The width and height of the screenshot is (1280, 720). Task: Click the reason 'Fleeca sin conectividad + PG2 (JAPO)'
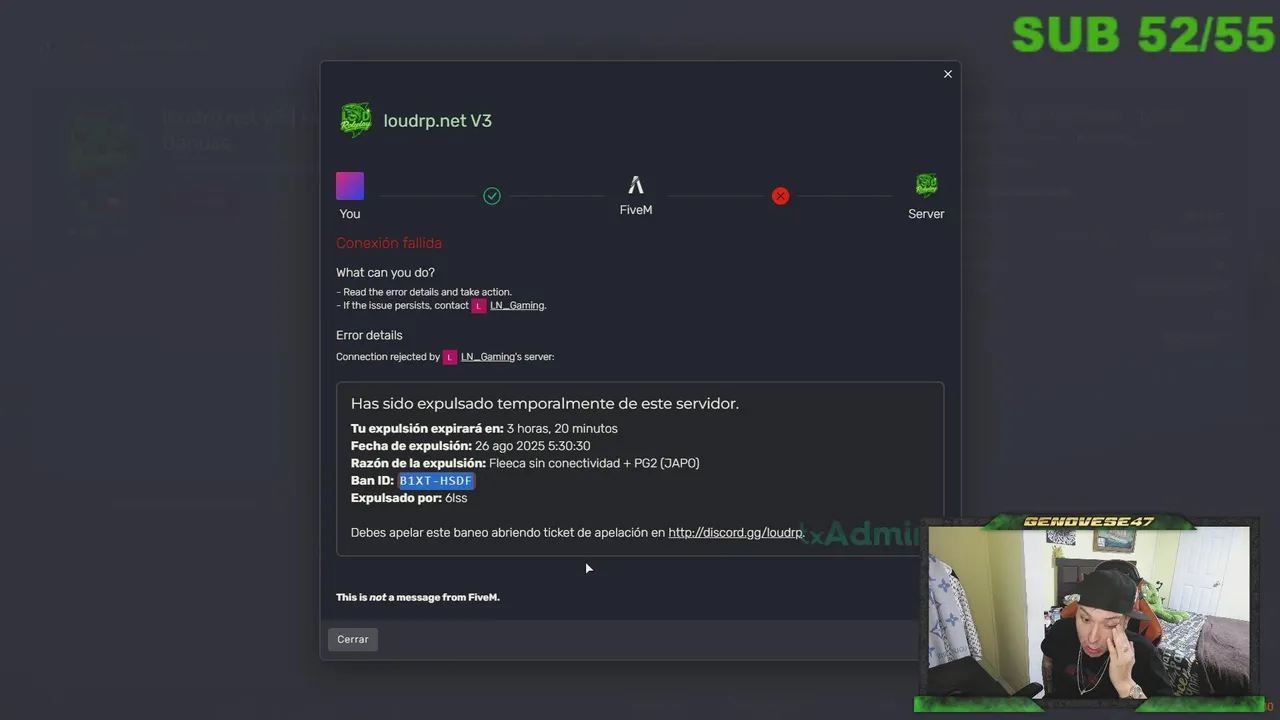click(594, 463)
